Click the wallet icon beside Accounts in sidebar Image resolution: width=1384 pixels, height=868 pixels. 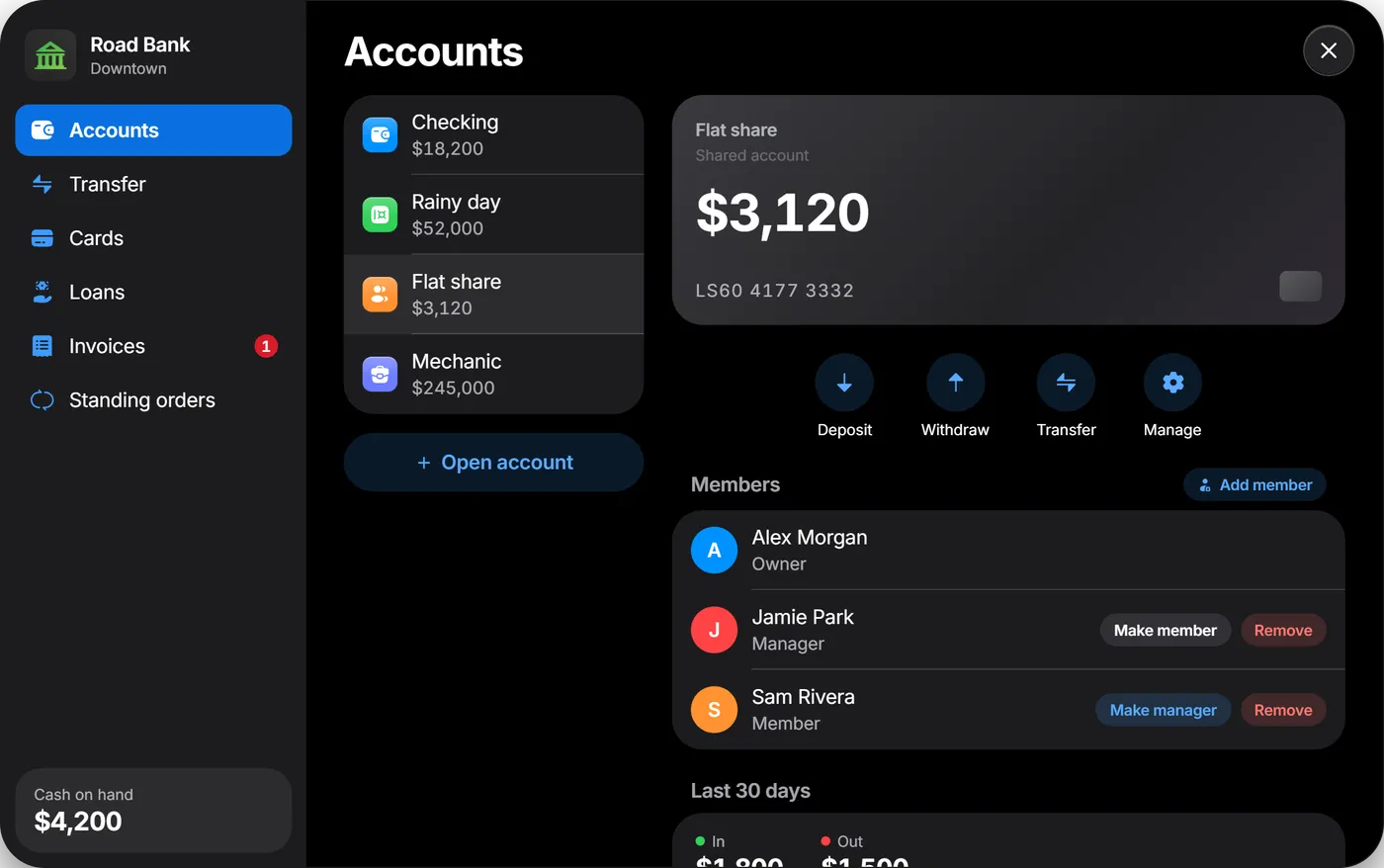pyautogui.click(x=43, y=130)
